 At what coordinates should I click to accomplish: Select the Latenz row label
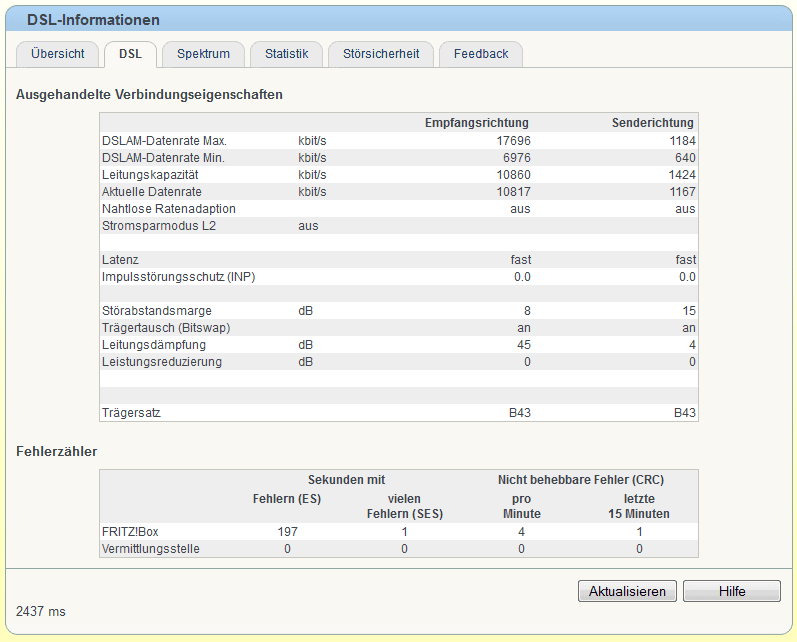tap(120, 260)
